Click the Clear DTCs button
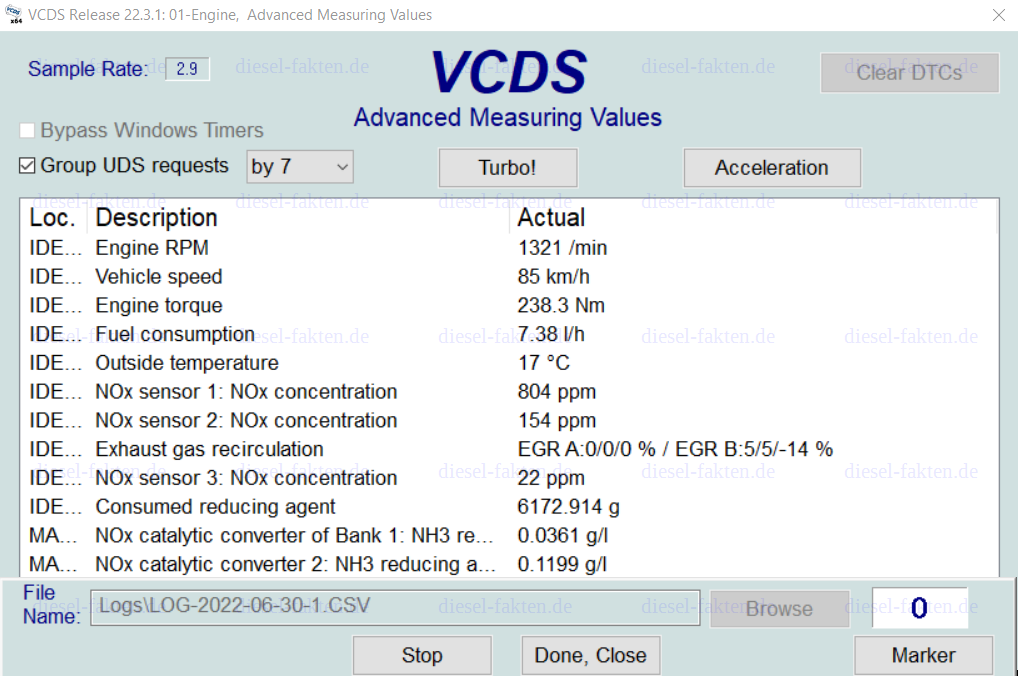Image resolution: width=1018 pixels, height=676 pixels. [x=910, y=73]
